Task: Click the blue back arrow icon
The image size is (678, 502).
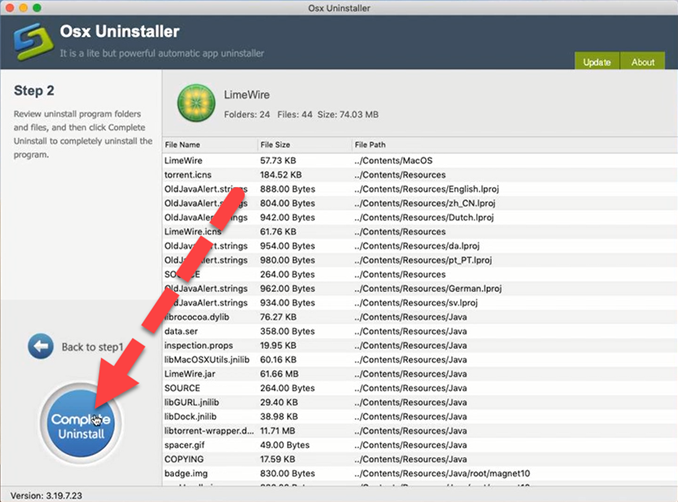Action: point(41,346)
